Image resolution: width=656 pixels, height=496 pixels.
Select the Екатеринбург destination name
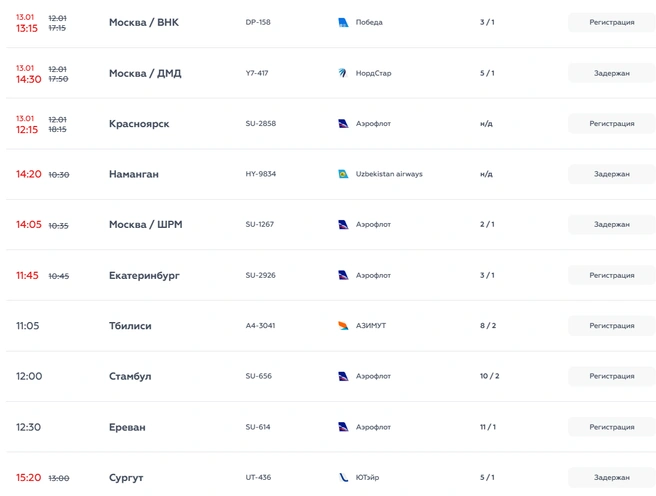point(144,275)
